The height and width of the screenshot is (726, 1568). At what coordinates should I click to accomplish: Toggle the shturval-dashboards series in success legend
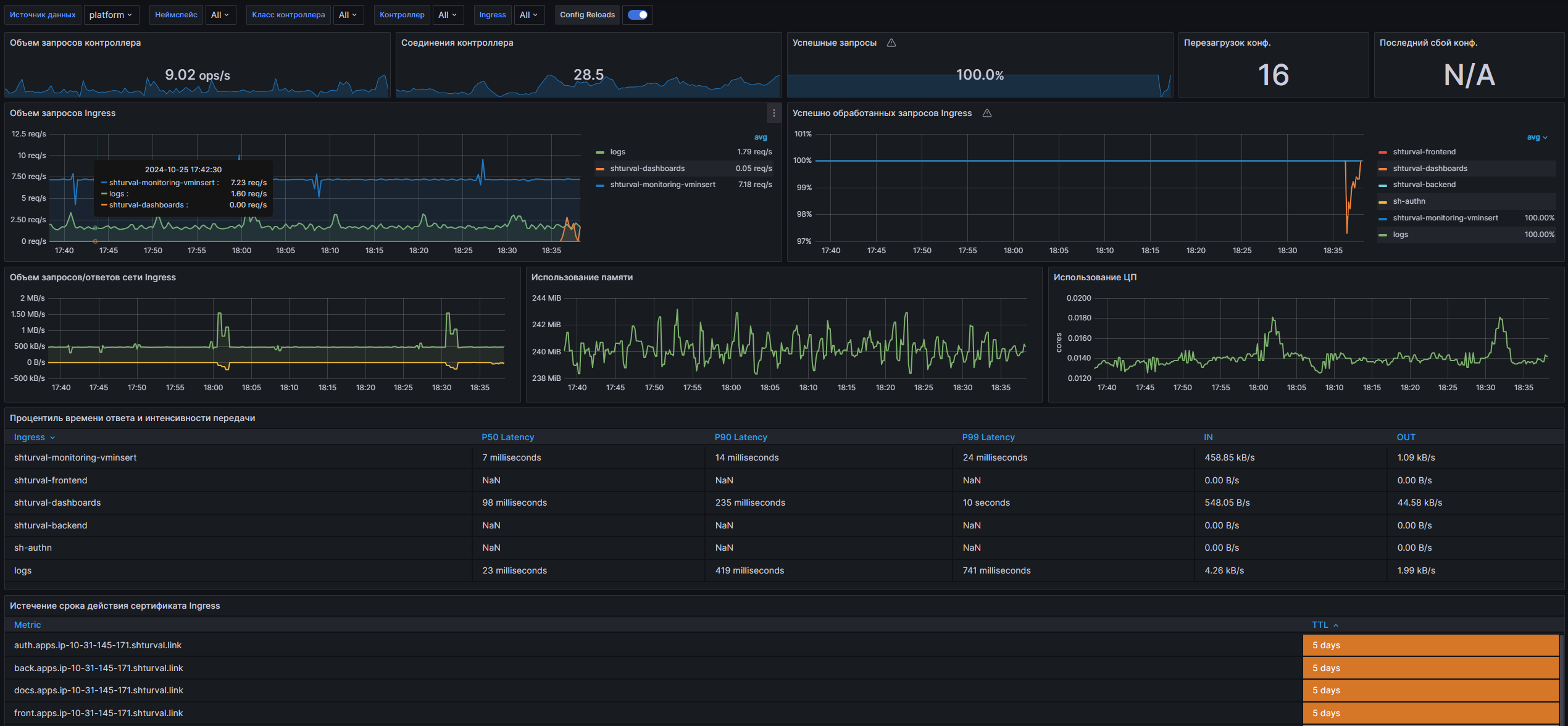[1430, 169]
